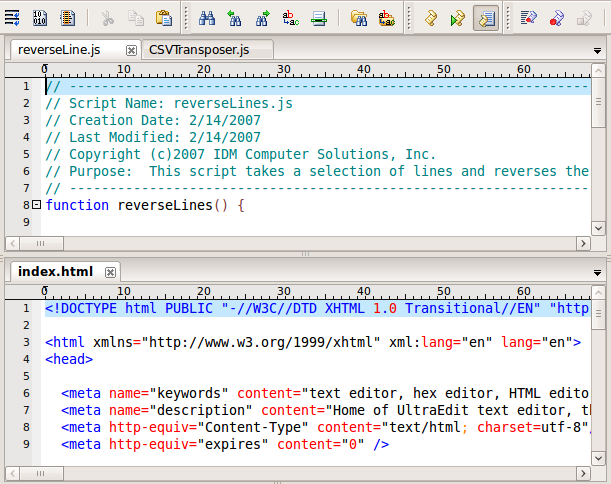Open Find in Files icon

click(358, 18)
